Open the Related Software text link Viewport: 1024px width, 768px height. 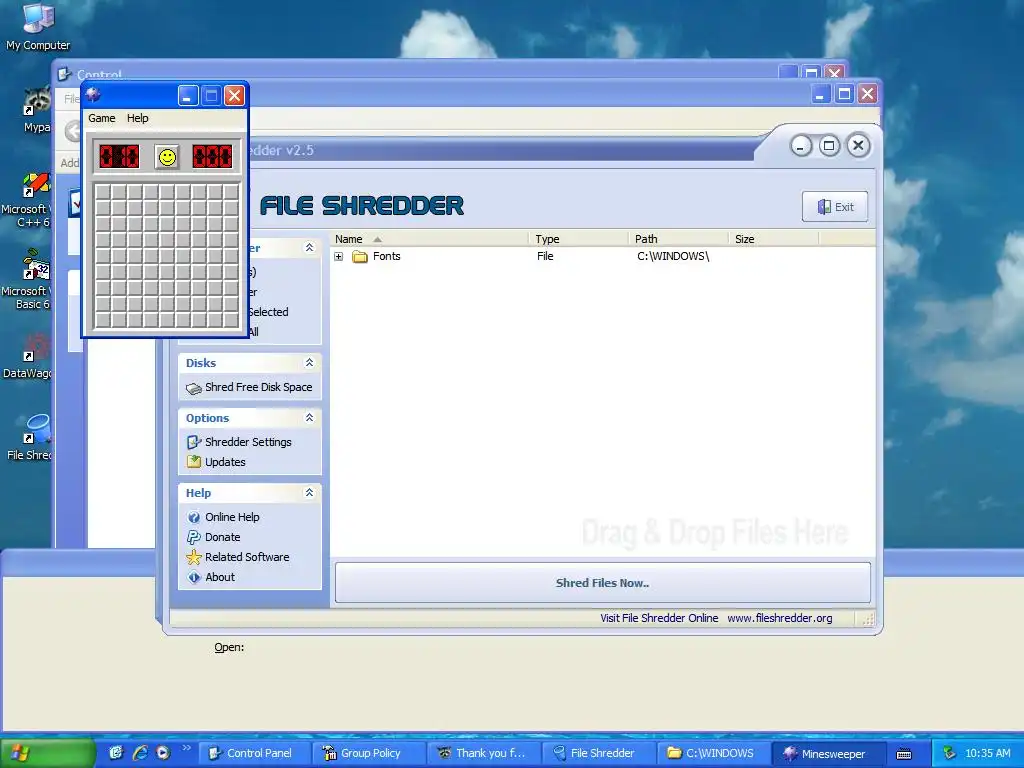click(x=247, y=557)
